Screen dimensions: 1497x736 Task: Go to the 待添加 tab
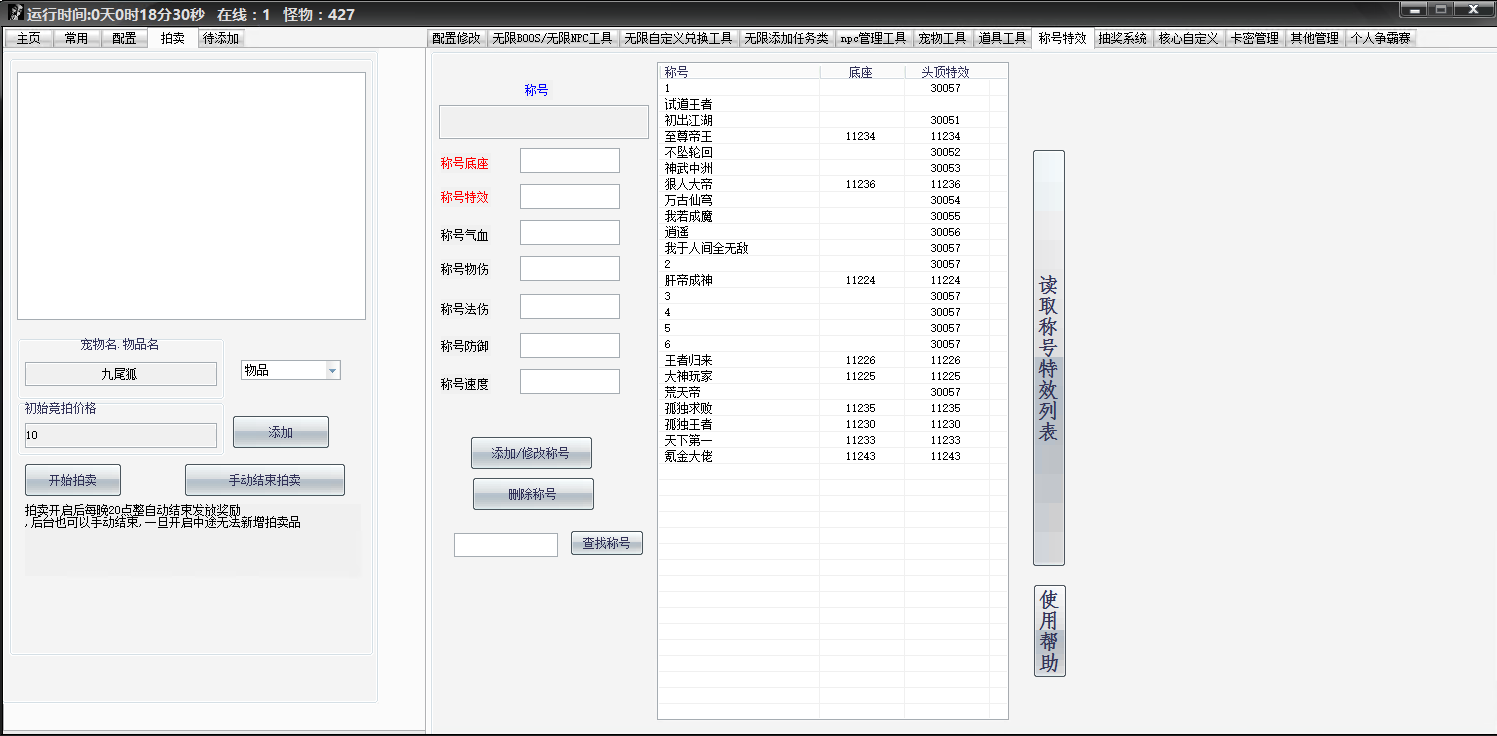pyautogui.click(x=221, y=38)
